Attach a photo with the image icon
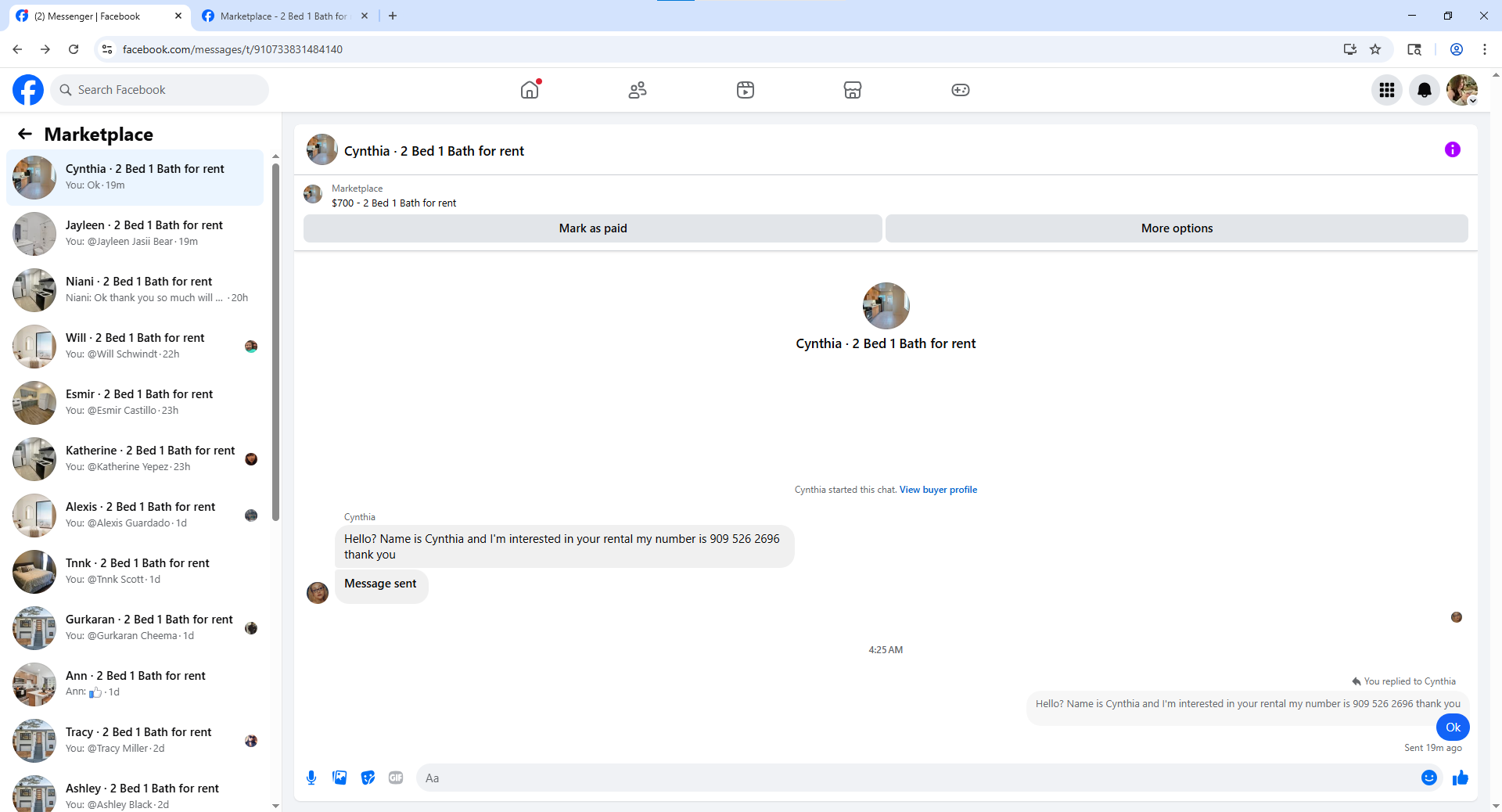The height and width of the screenshot is (812, 1502). (340, 778)
